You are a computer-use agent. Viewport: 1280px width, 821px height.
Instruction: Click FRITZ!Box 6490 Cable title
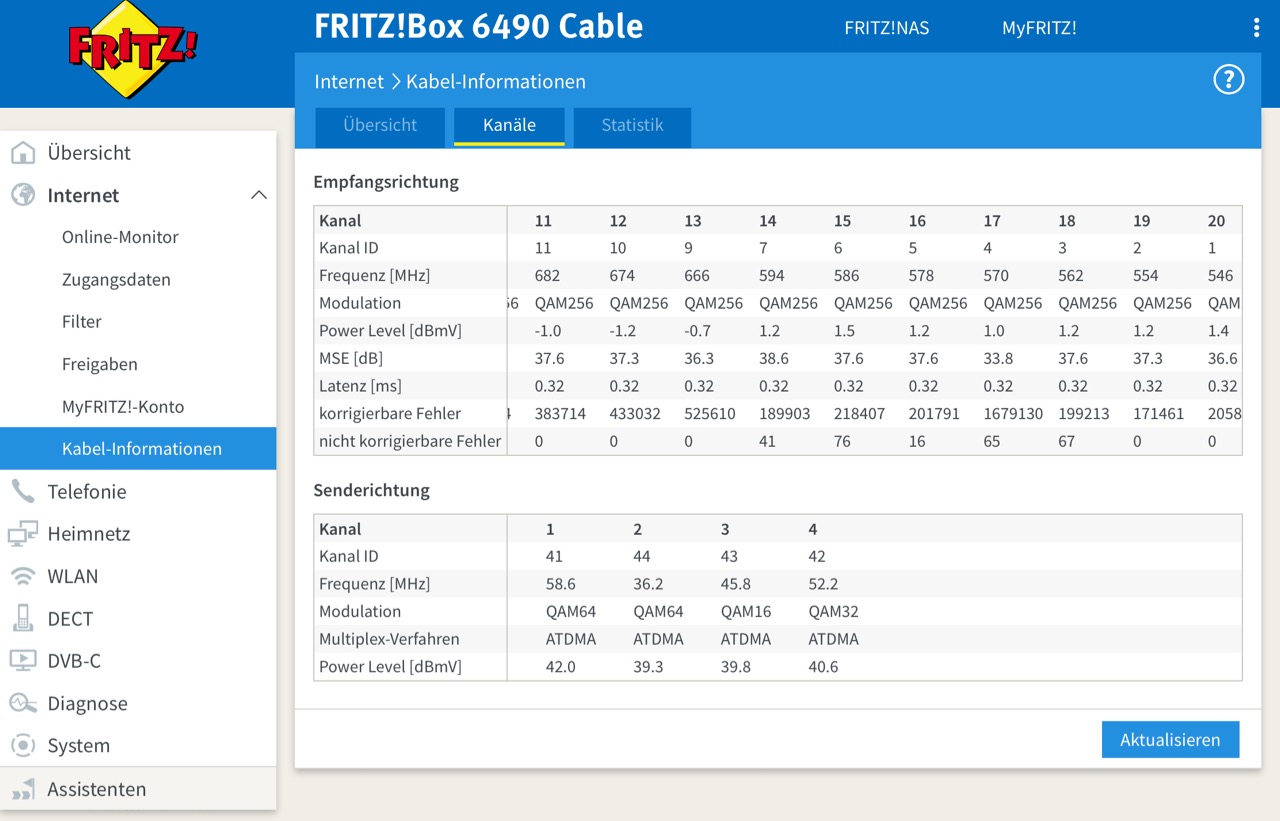478,27
